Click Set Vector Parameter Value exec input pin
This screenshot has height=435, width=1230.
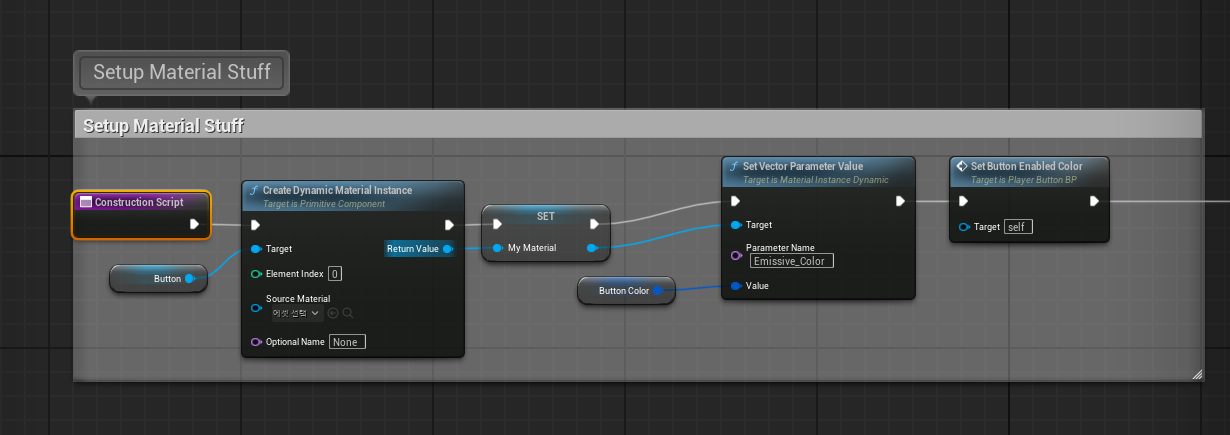pyautogui.click(x=736, y=201)
